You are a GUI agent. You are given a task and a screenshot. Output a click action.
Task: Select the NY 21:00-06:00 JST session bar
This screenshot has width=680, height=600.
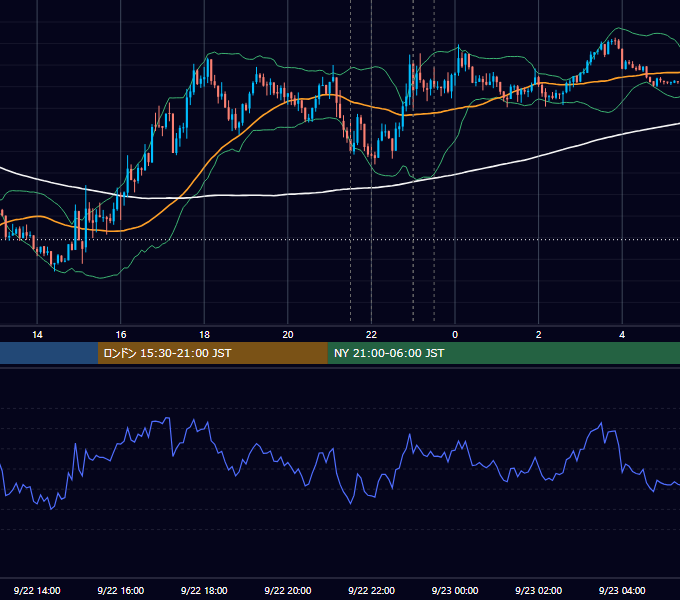tap(503, 353)
